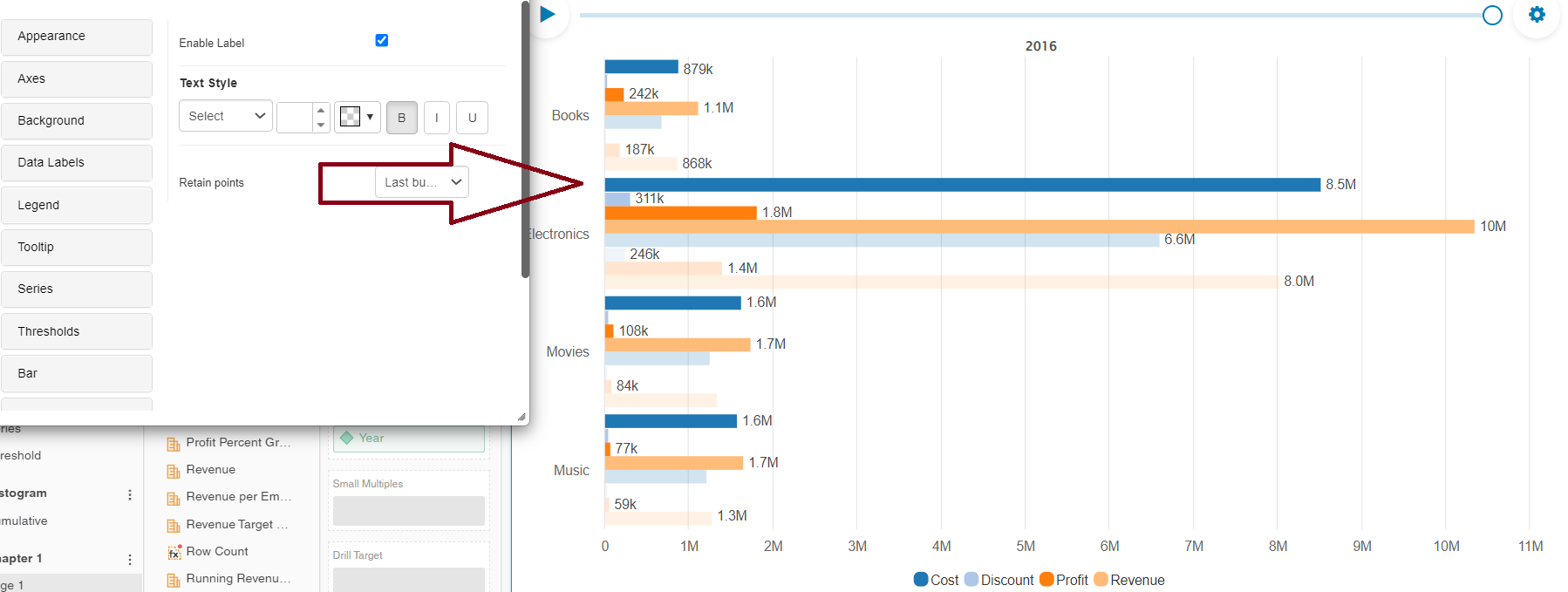Viewport: 1568px width, 592px height.
Task: Click the Year field pill
Action: (x=408, y=439)
